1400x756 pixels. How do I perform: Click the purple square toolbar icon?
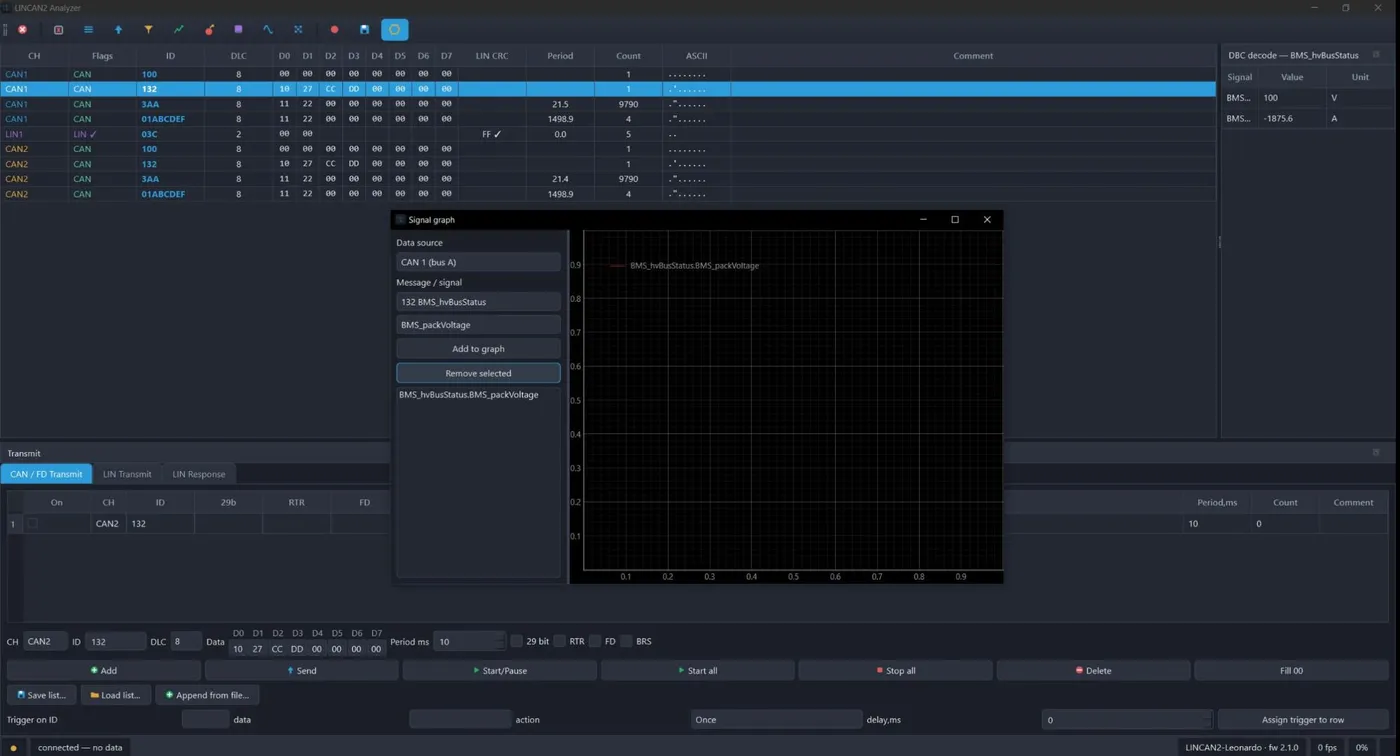(x=238, y=30)
